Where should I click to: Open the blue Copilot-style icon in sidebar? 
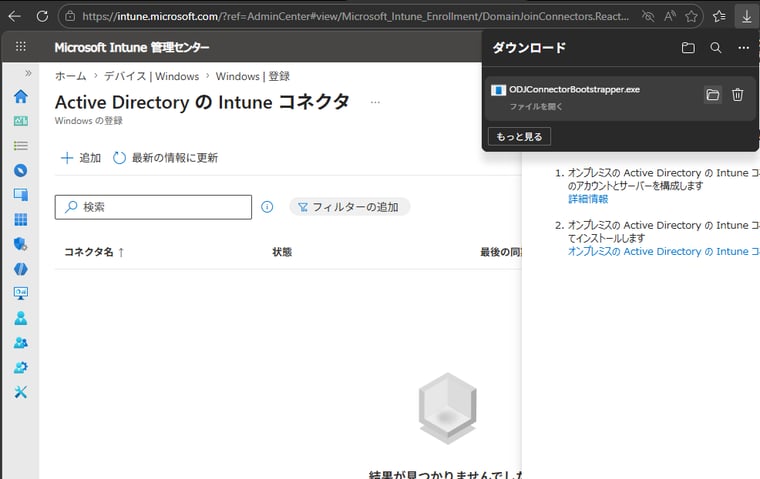(x=21, y=269)
